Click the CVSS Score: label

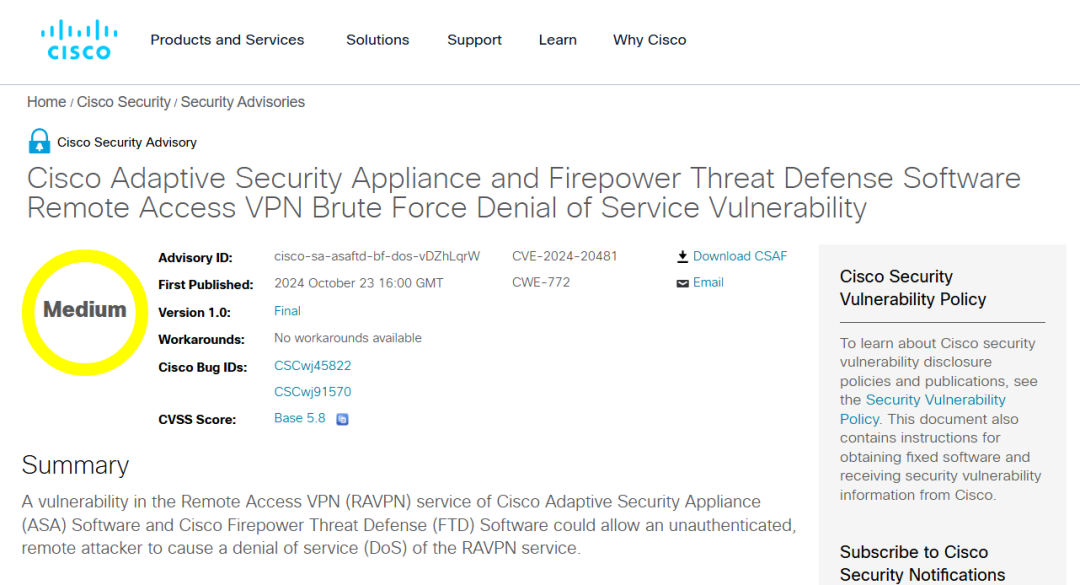click(x=197, y=420)
